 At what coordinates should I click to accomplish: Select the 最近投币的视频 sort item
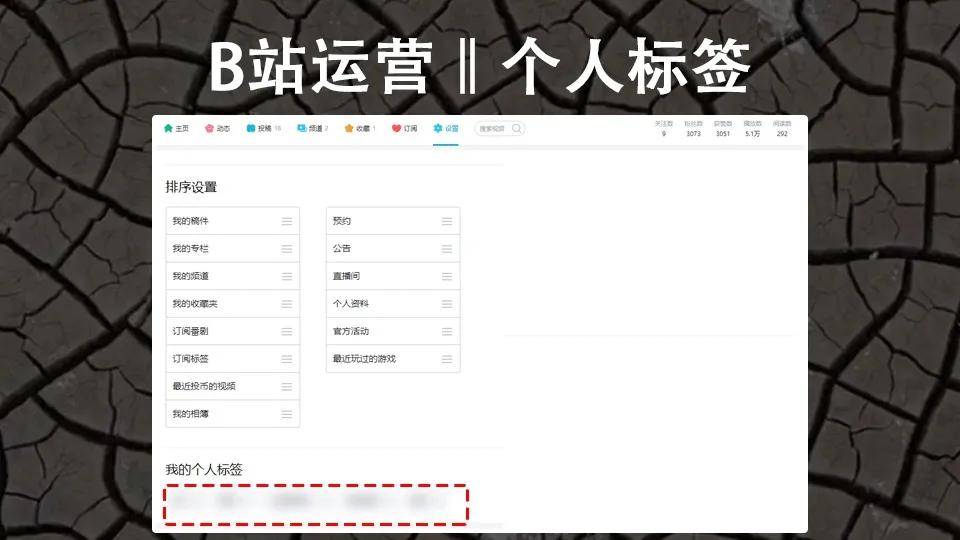pyautogui.click(x=233, y=386)
